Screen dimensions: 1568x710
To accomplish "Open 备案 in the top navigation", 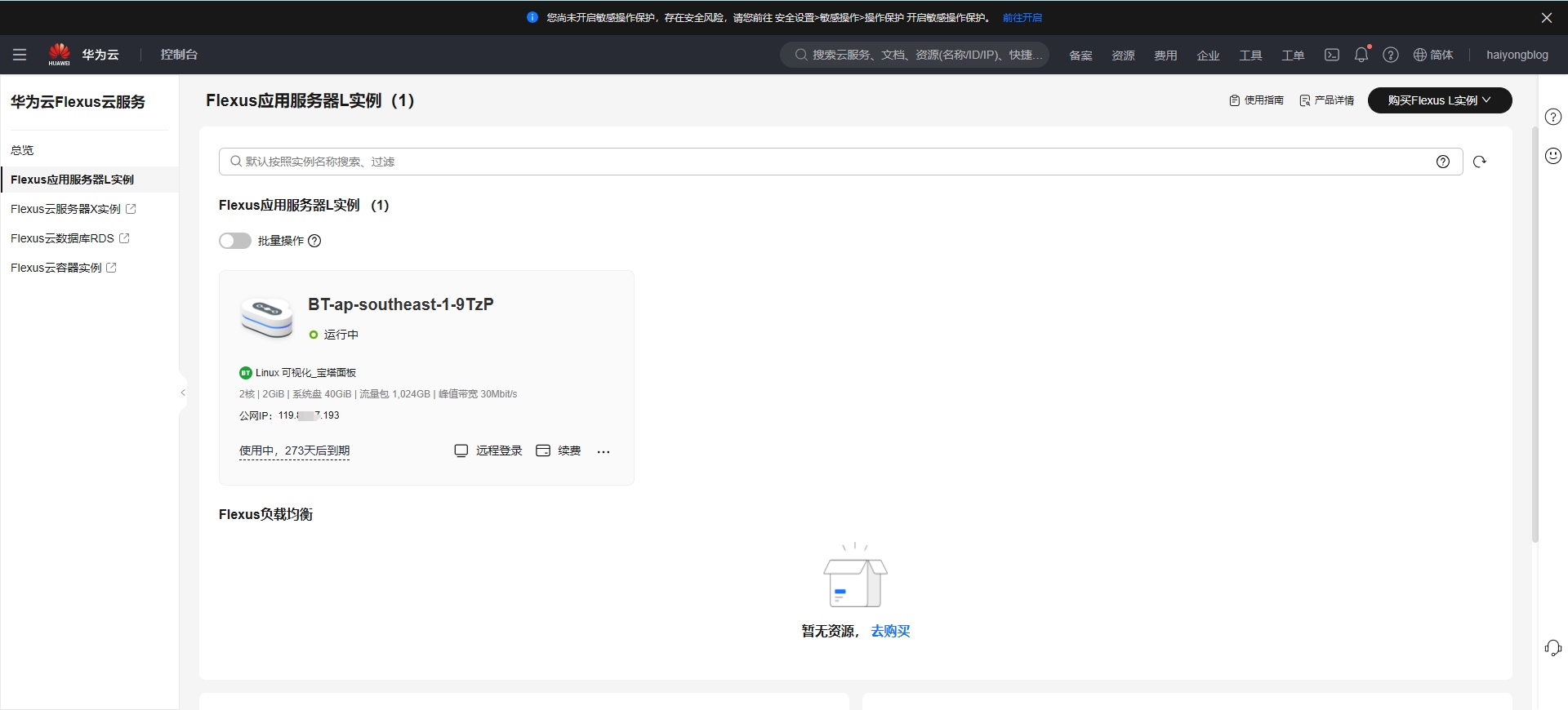I will (1080, 55).
